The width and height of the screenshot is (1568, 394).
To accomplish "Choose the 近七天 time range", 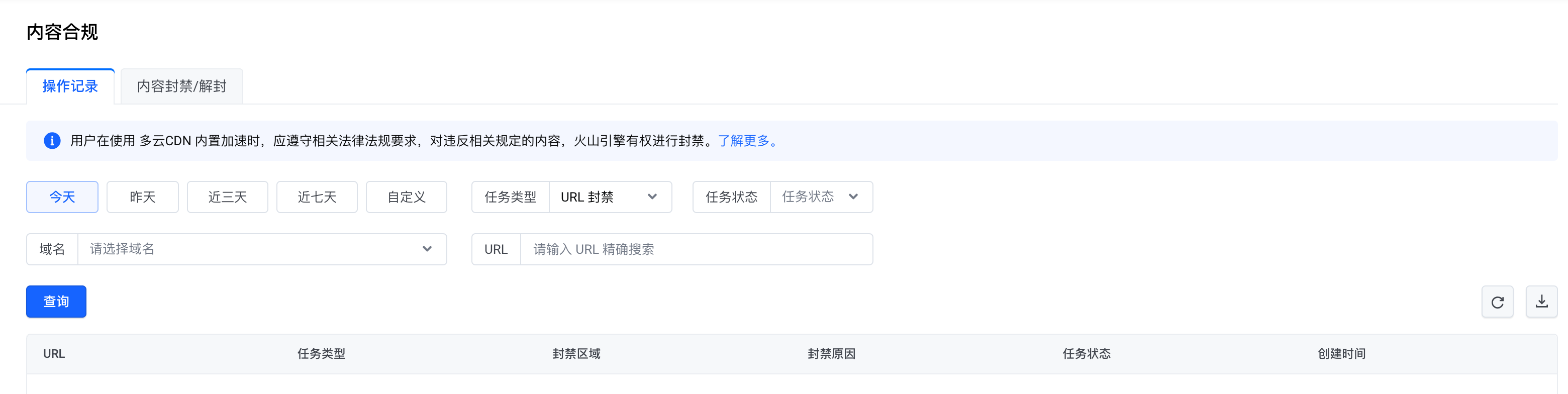I will click(317, 196).
